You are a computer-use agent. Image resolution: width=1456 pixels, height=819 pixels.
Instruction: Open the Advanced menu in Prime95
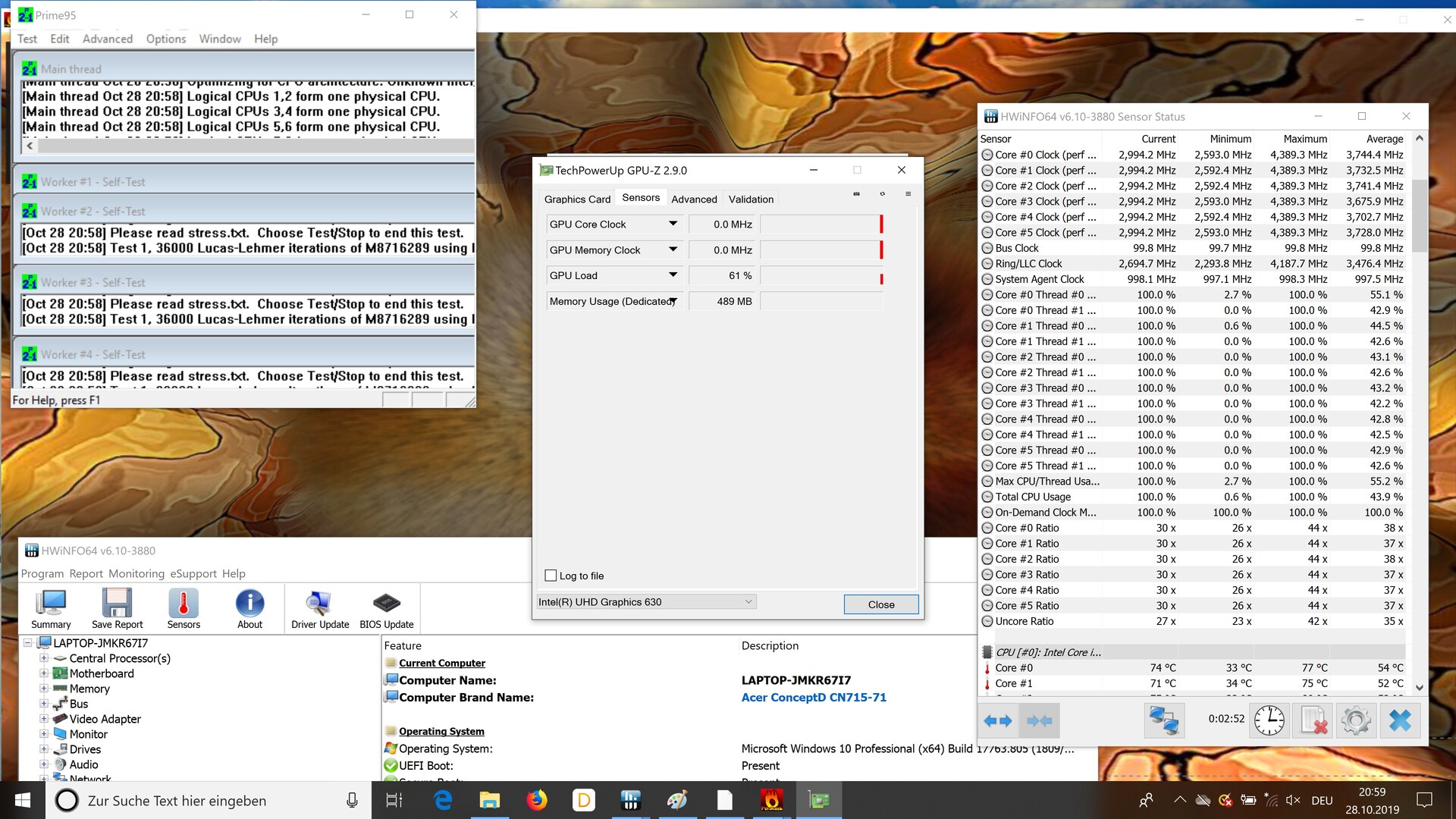click(108, 39)
